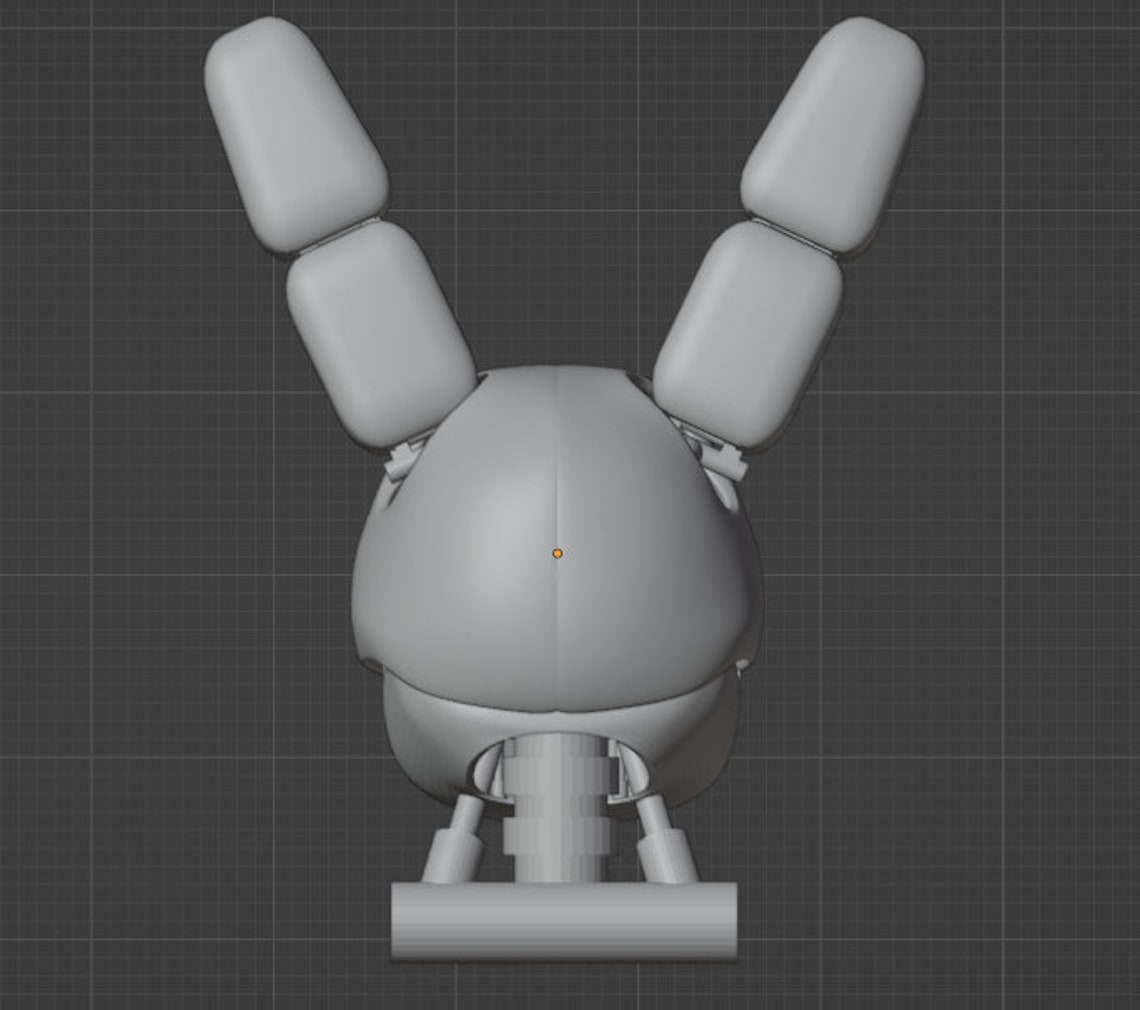Select the horizontal base cylinder at the bottom
Screen dimensions: 1140x1010
pos(564,921)
